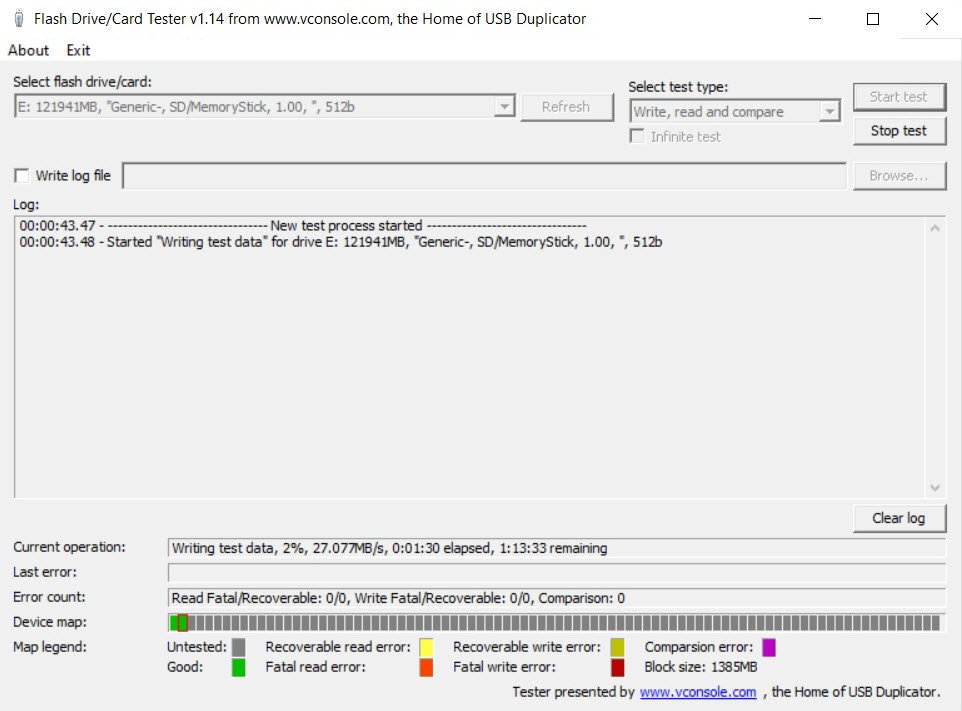Viewport: 962px width, 711px height.
Task: Click the Current operation status field
Action: (x=556, y=548)
